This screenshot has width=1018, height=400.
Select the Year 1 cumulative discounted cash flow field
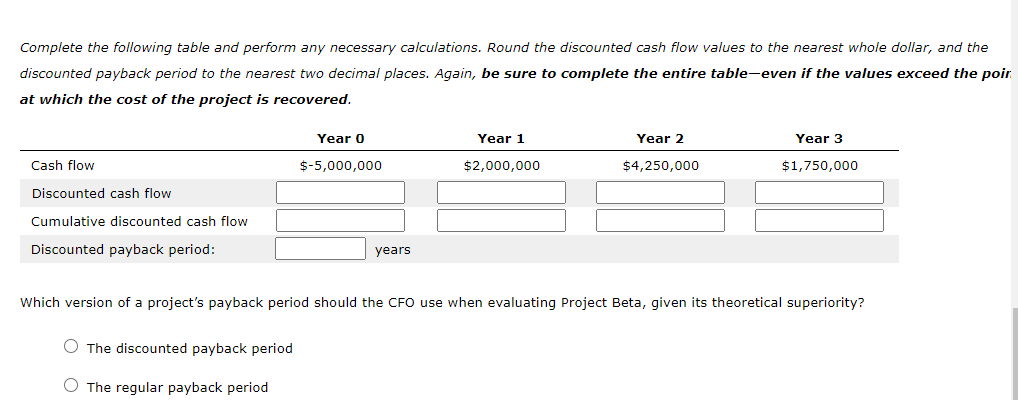tap(501, 220)
